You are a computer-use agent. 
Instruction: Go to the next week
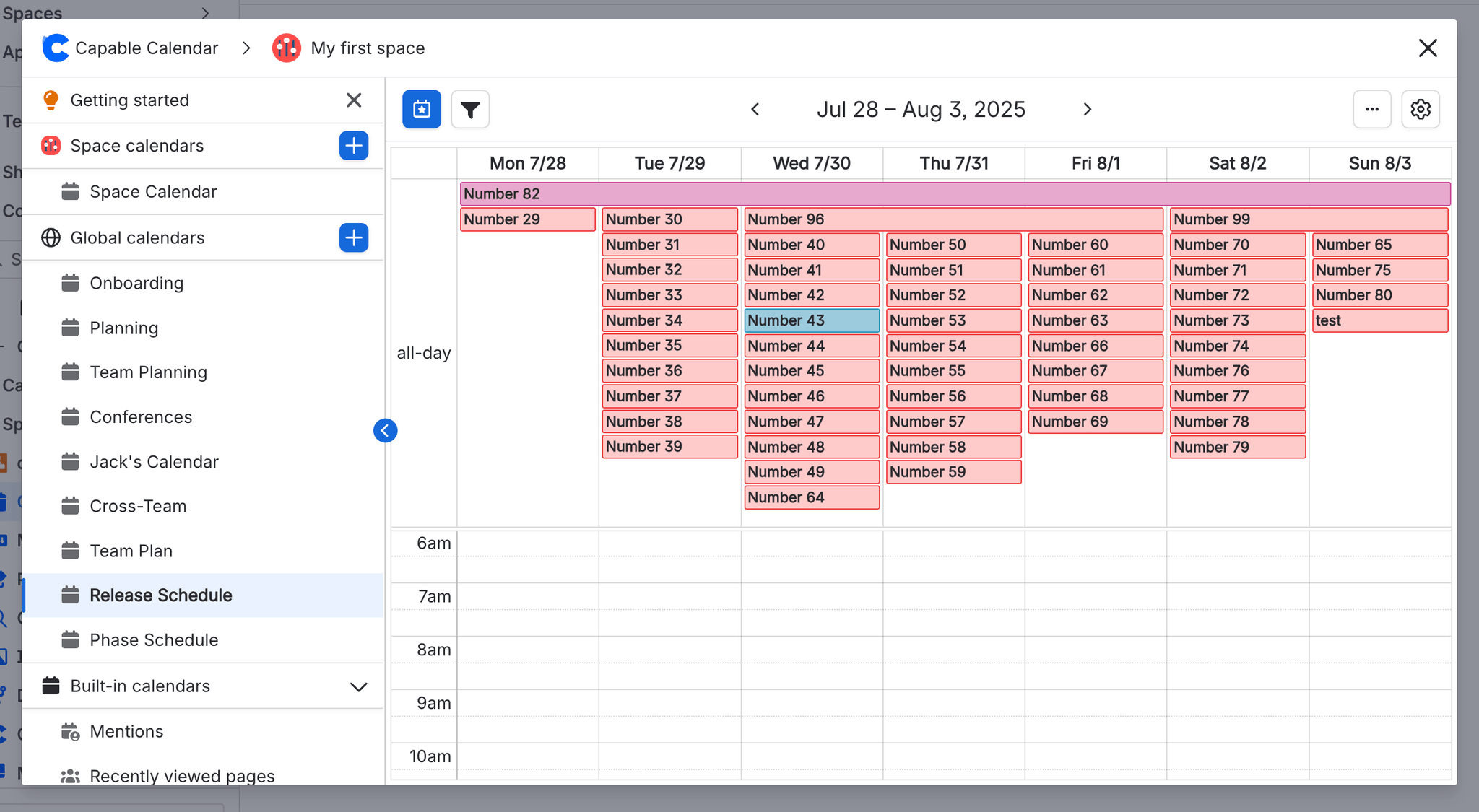tap(1088, 110)
